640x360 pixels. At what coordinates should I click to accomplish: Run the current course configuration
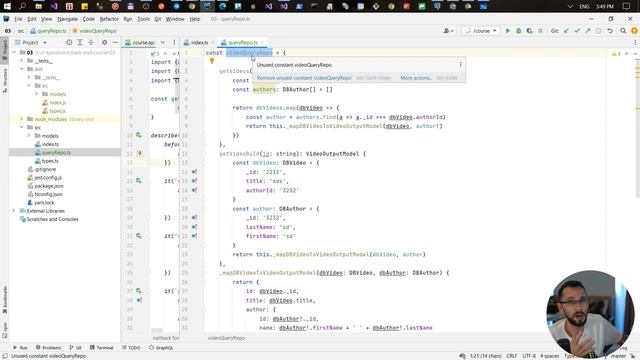tap(508, 31)
